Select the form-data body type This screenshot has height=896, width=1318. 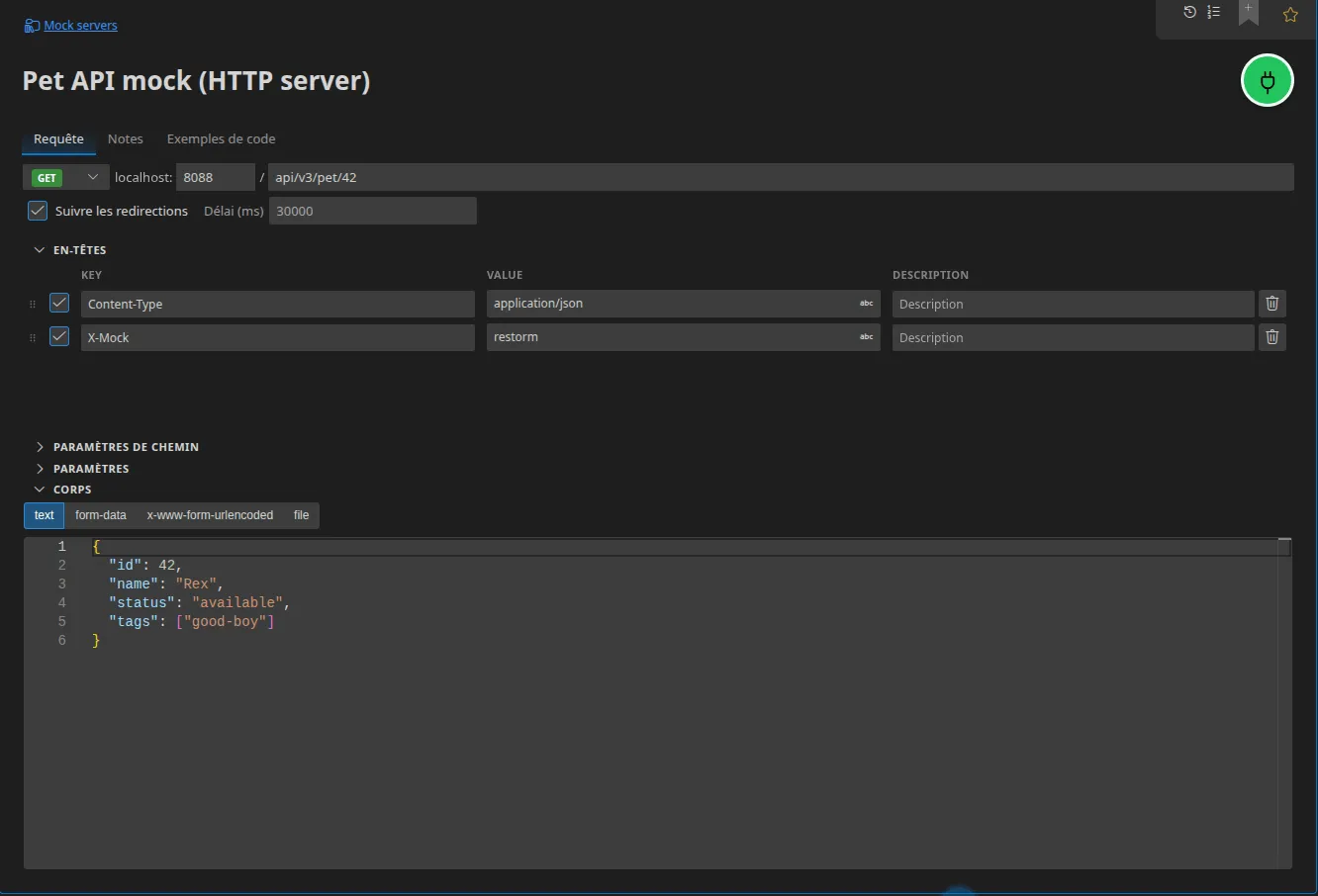pyautogui.click(x=101, y=515)
